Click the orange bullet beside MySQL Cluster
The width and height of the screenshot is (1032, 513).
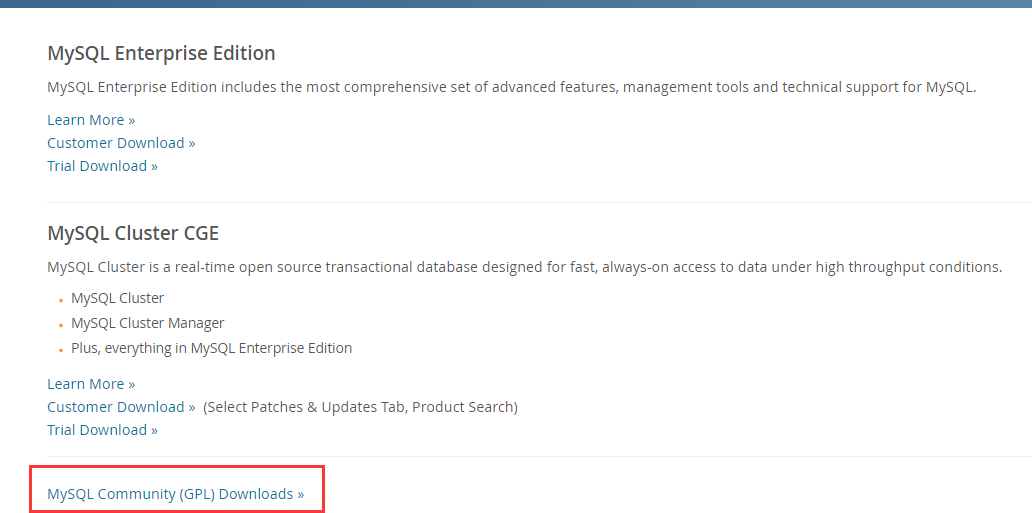coord(60,300)
